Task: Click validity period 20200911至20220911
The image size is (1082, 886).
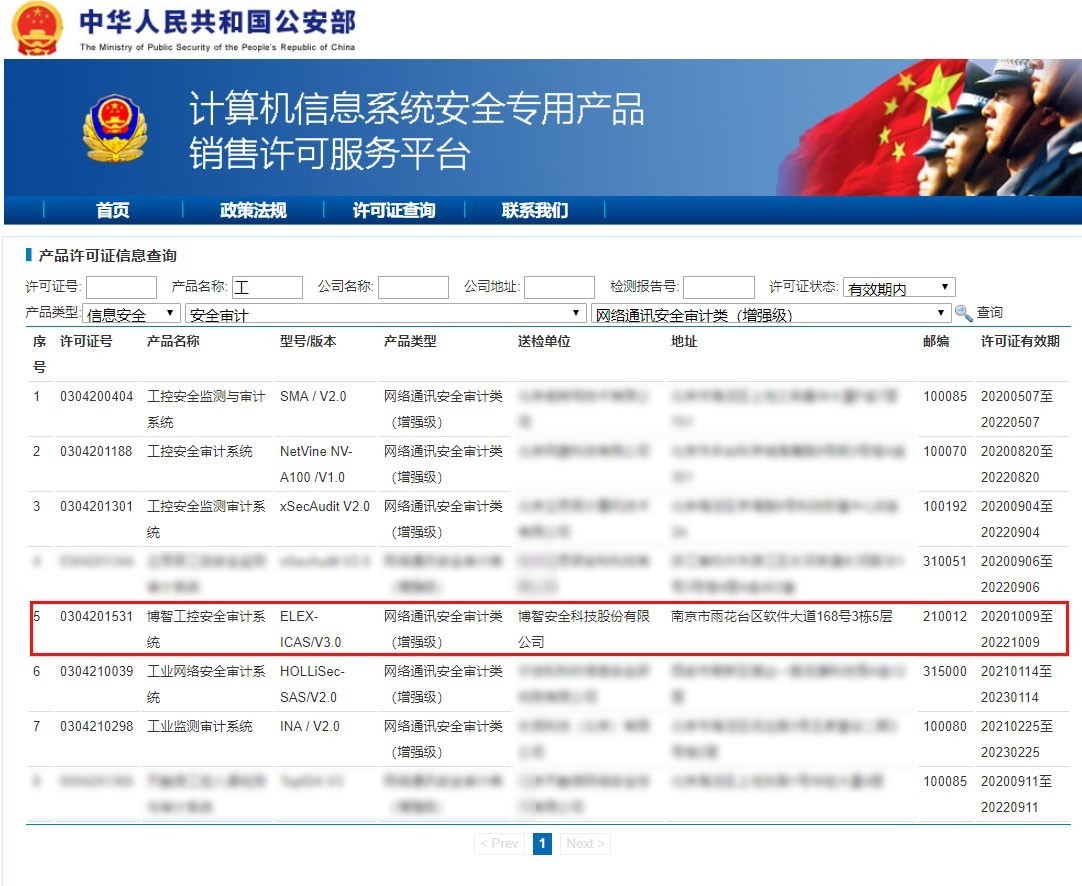Action: coord(1017,794)
